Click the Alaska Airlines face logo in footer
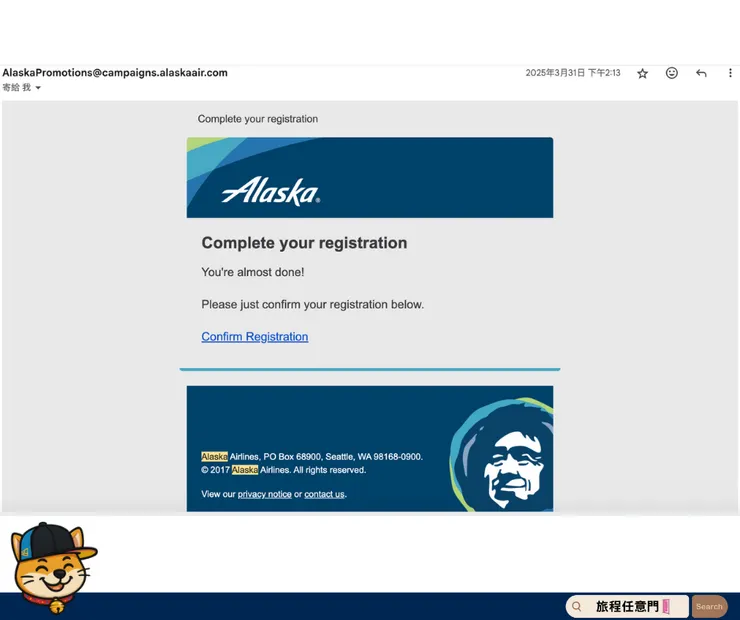This screenshot has height=620, width=740. coord(502,455)
